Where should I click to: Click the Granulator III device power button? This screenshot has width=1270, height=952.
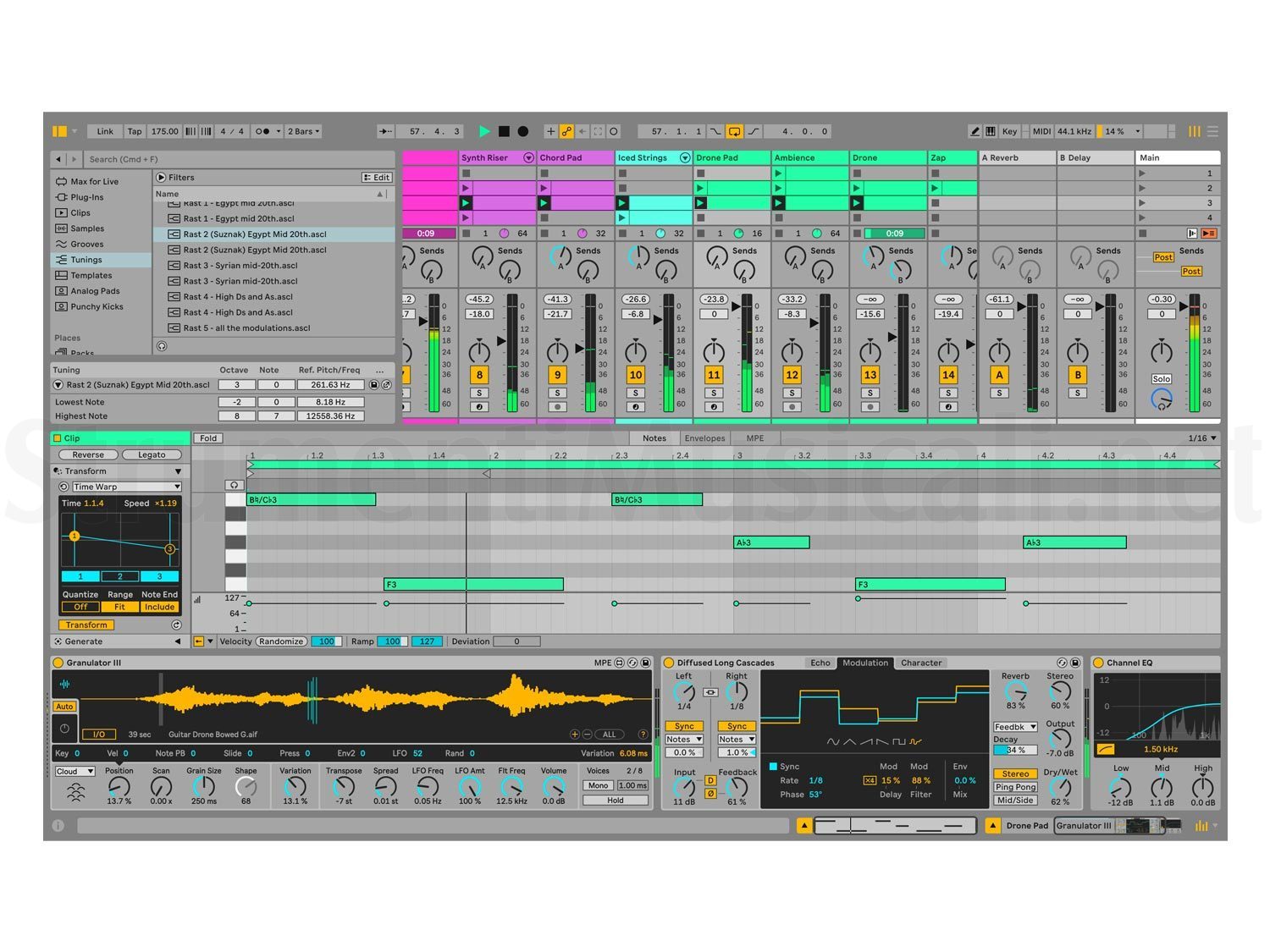[x=58, y=663]
